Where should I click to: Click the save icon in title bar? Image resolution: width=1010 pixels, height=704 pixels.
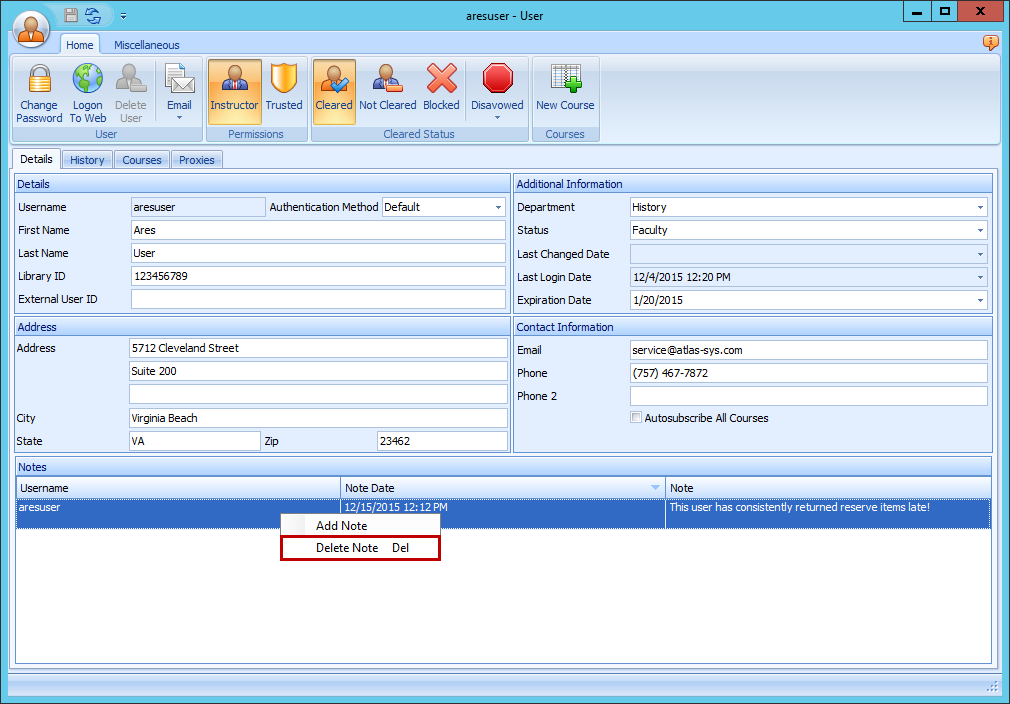click(71, 15)
